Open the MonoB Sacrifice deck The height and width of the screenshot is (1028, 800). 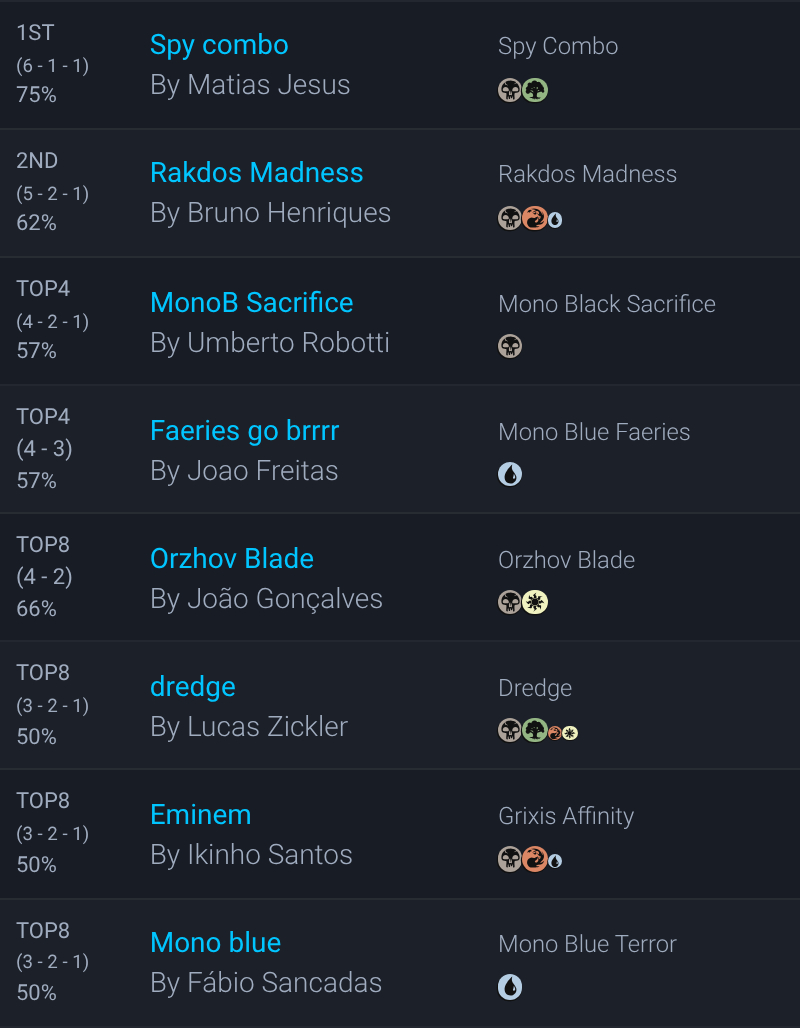coord(251,303)
